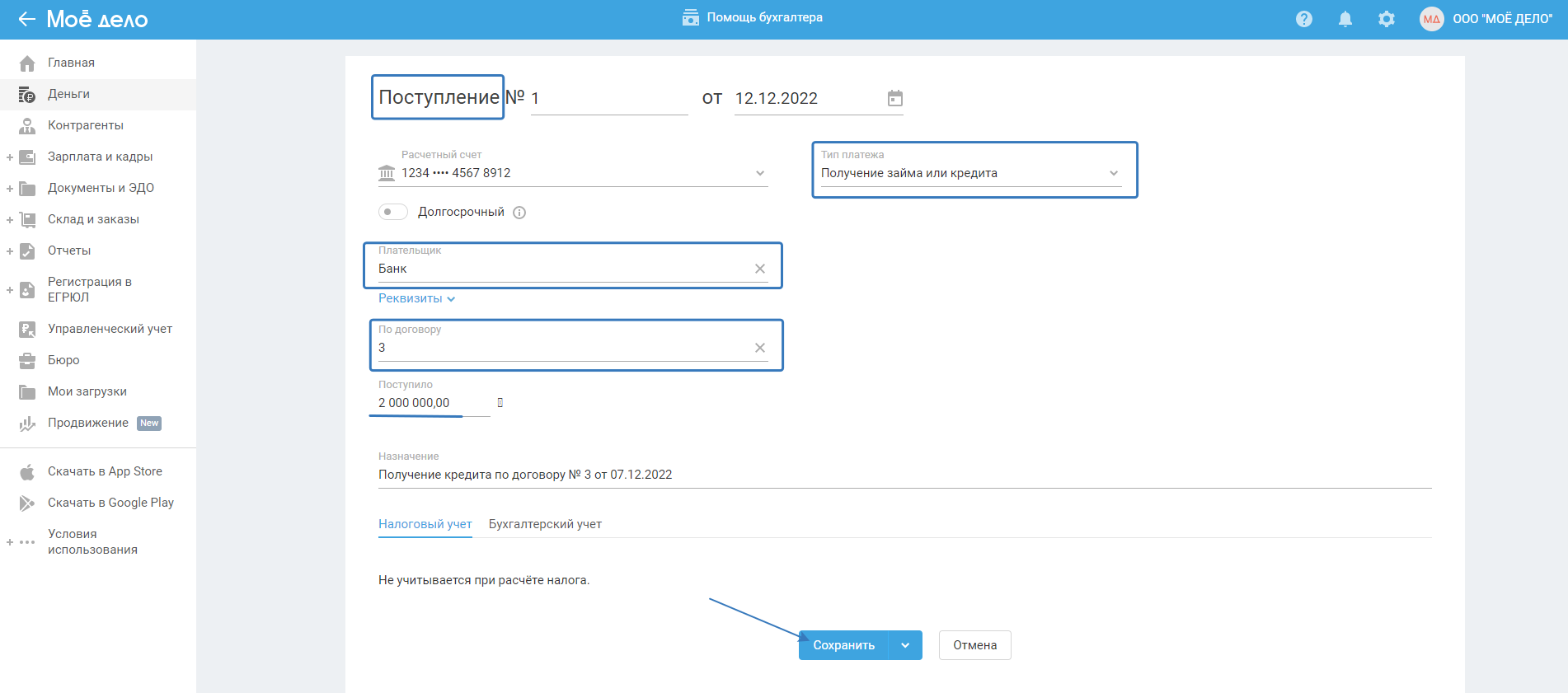Screen dimensions: 1568x693
Task: Click the document number field
Action: 609,99
